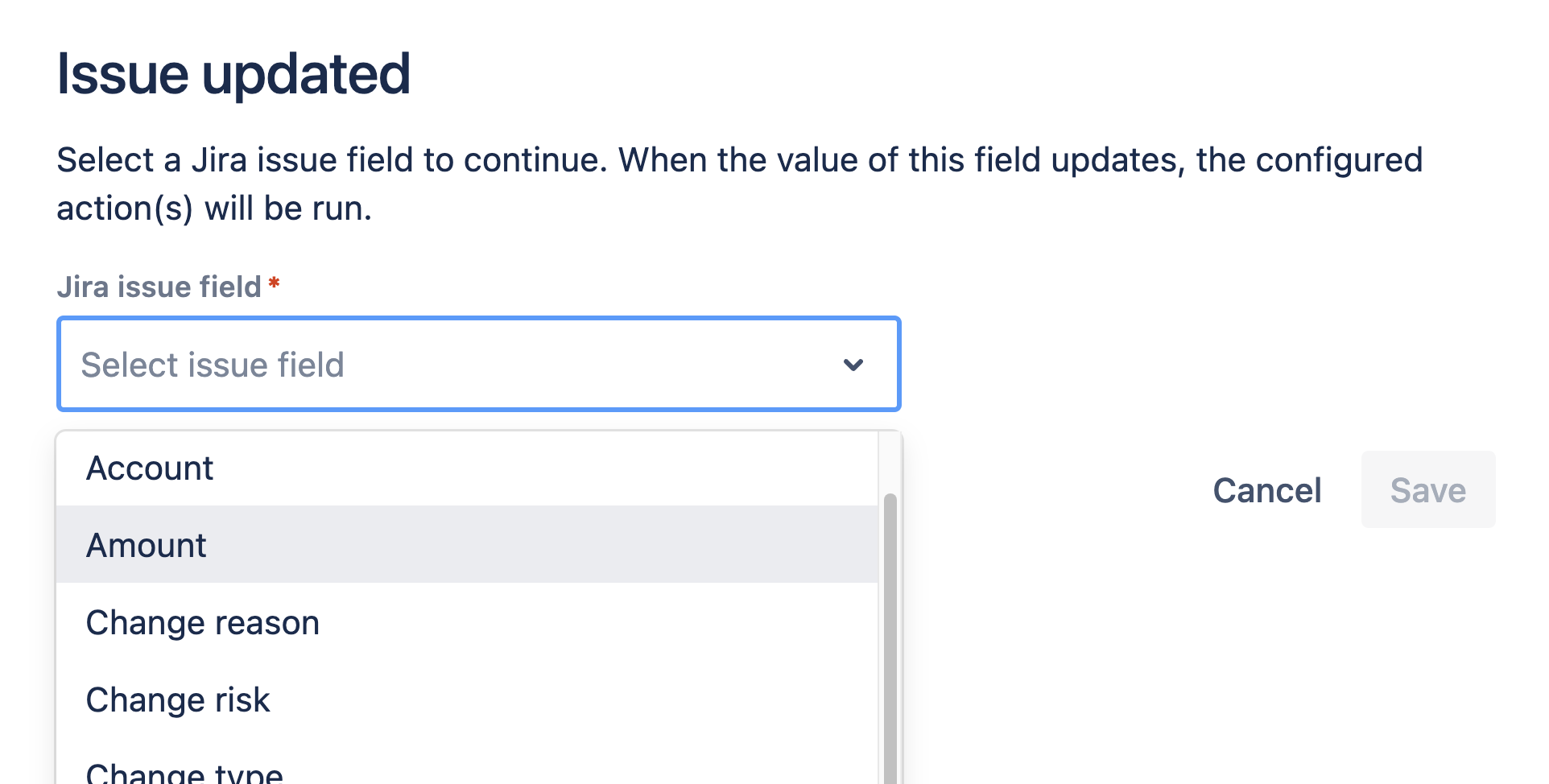Click the disabled Save button

point(1427,490)
